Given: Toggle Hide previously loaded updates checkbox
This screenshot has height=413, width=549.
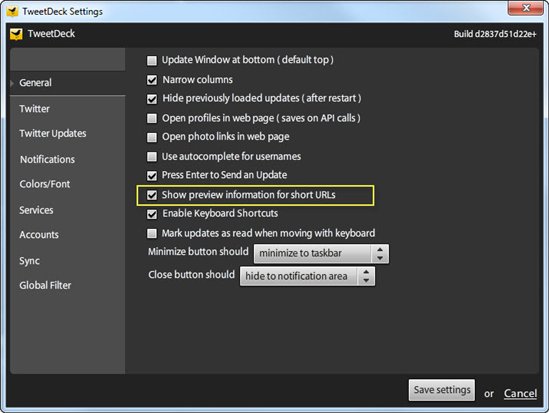Looking at the screenshot, I should (152, 99).
